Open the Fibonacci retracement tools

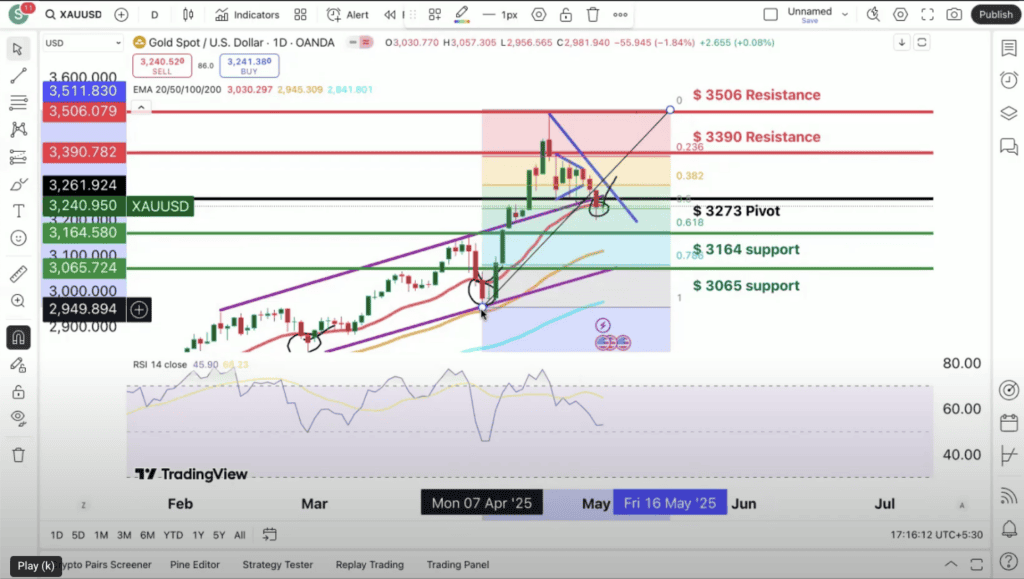tap(18, 102)
